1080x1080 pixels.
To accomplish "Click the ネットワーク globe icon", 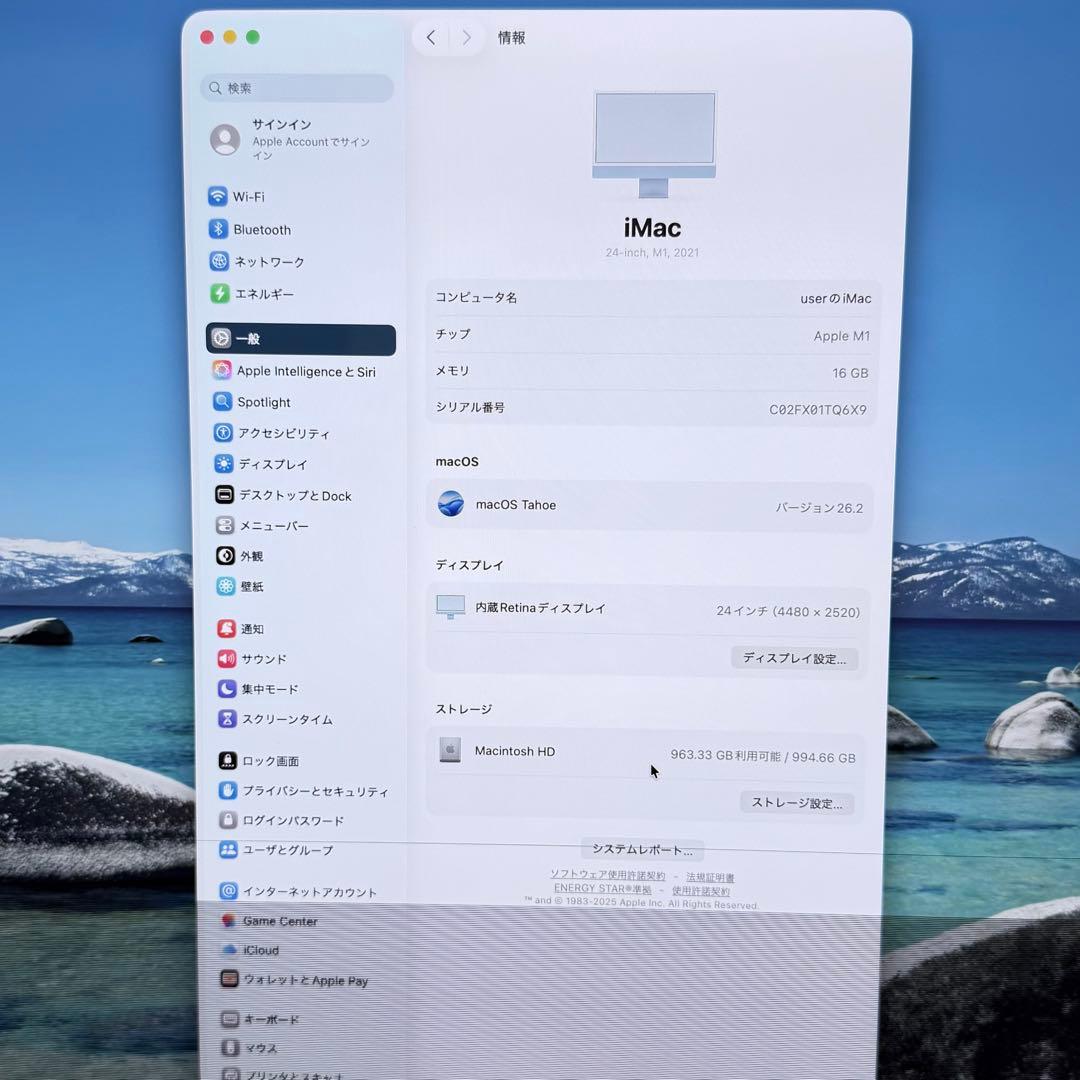I will click(219, 261).
